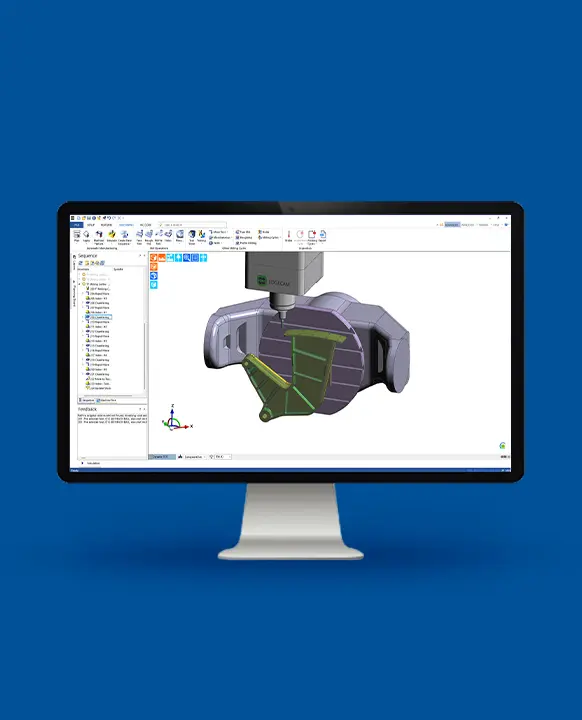This screenshot has height=720, width=582.
Task: Click the ribbon search input field
Action: pos(192,225)
